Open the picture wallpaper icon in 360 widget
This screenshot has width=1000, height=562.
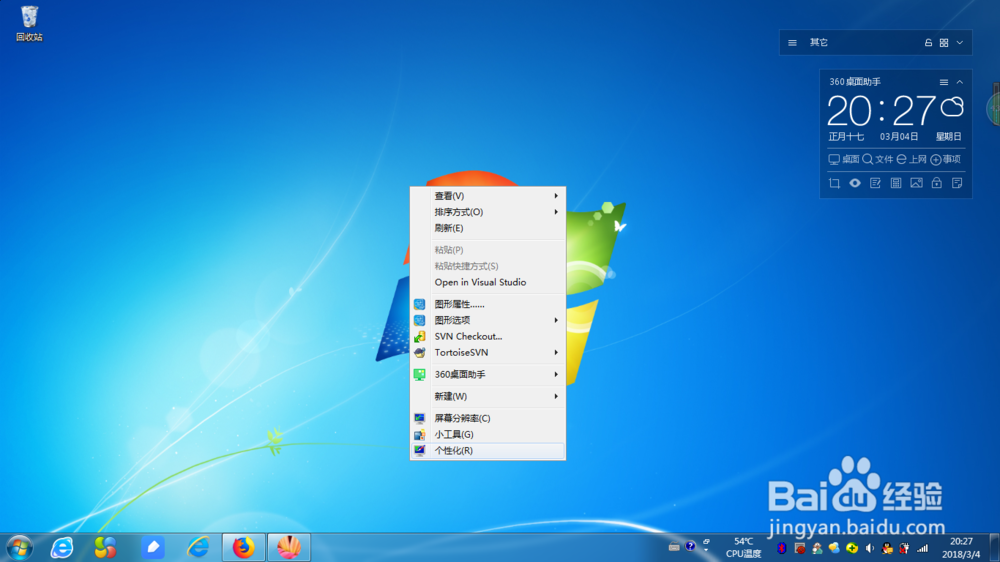(x=916, y=183)
